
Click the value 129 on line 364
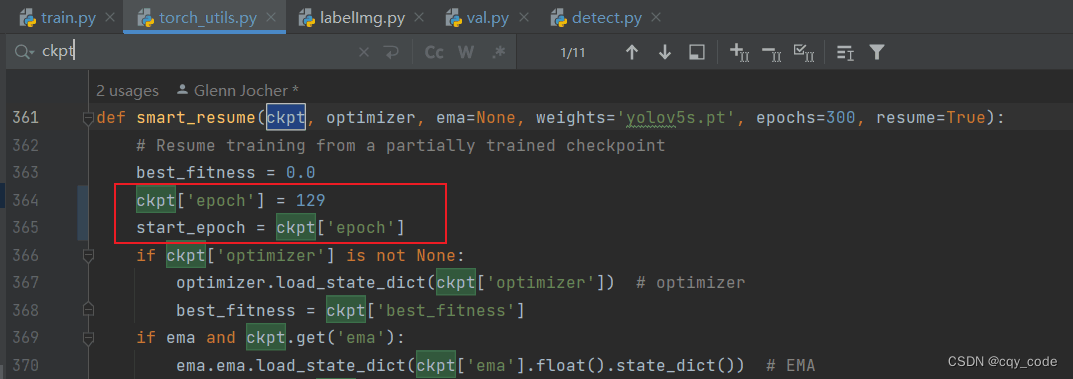[x=310, y=200]
